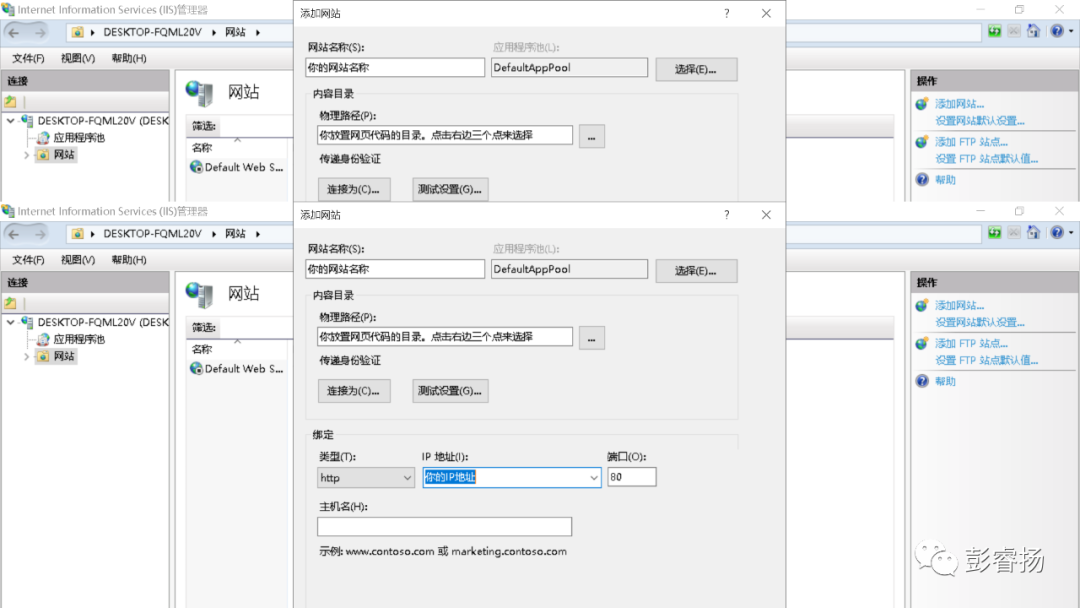The height and width of the screenshot is (608, 1080).
Task: Click 设置 FTP 站点默认值... link in lower 操作 pane
Action: (x=986, y=360)
